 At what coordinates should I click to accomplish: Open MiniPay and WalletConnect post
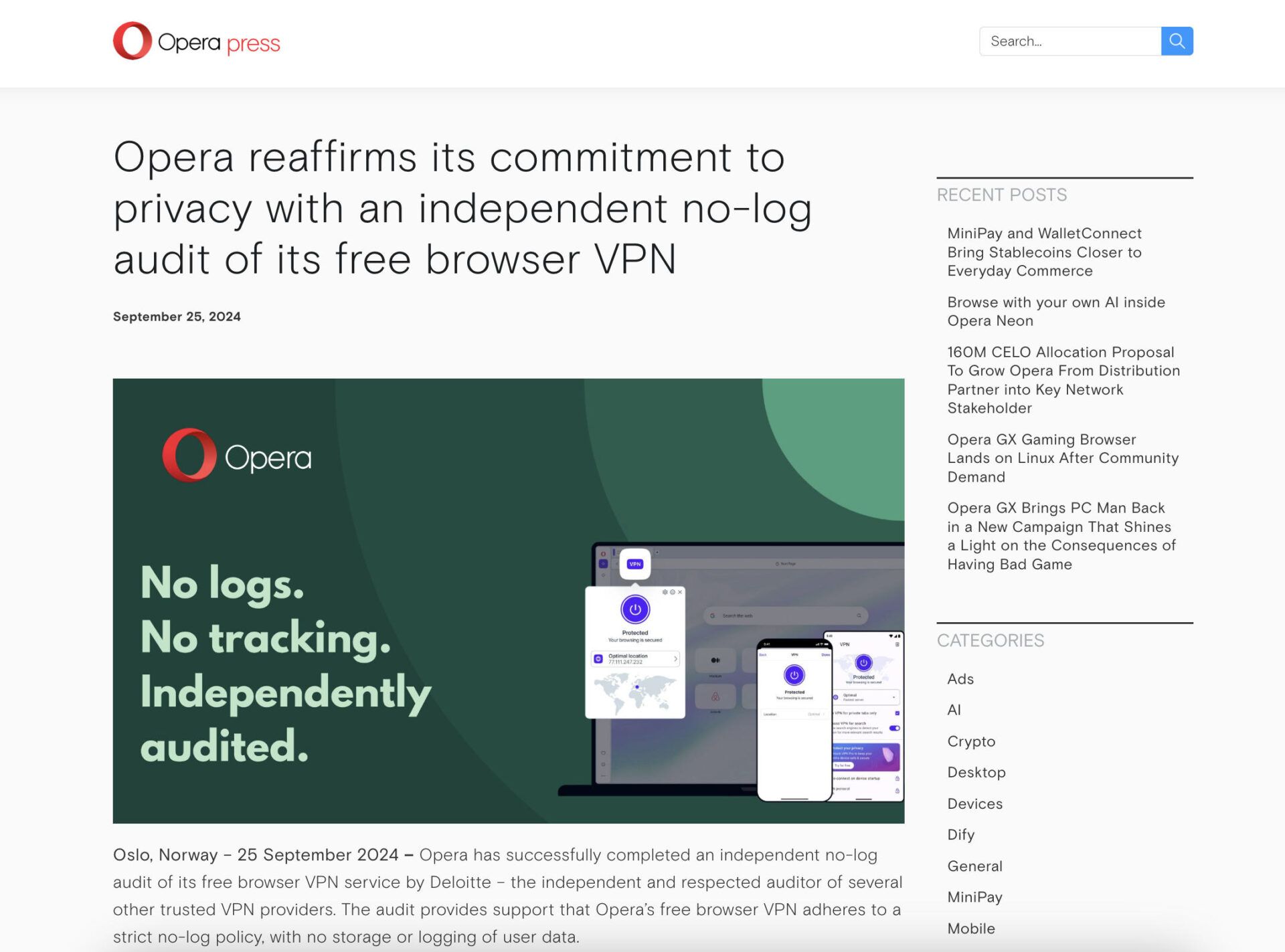pos(1044,252)
